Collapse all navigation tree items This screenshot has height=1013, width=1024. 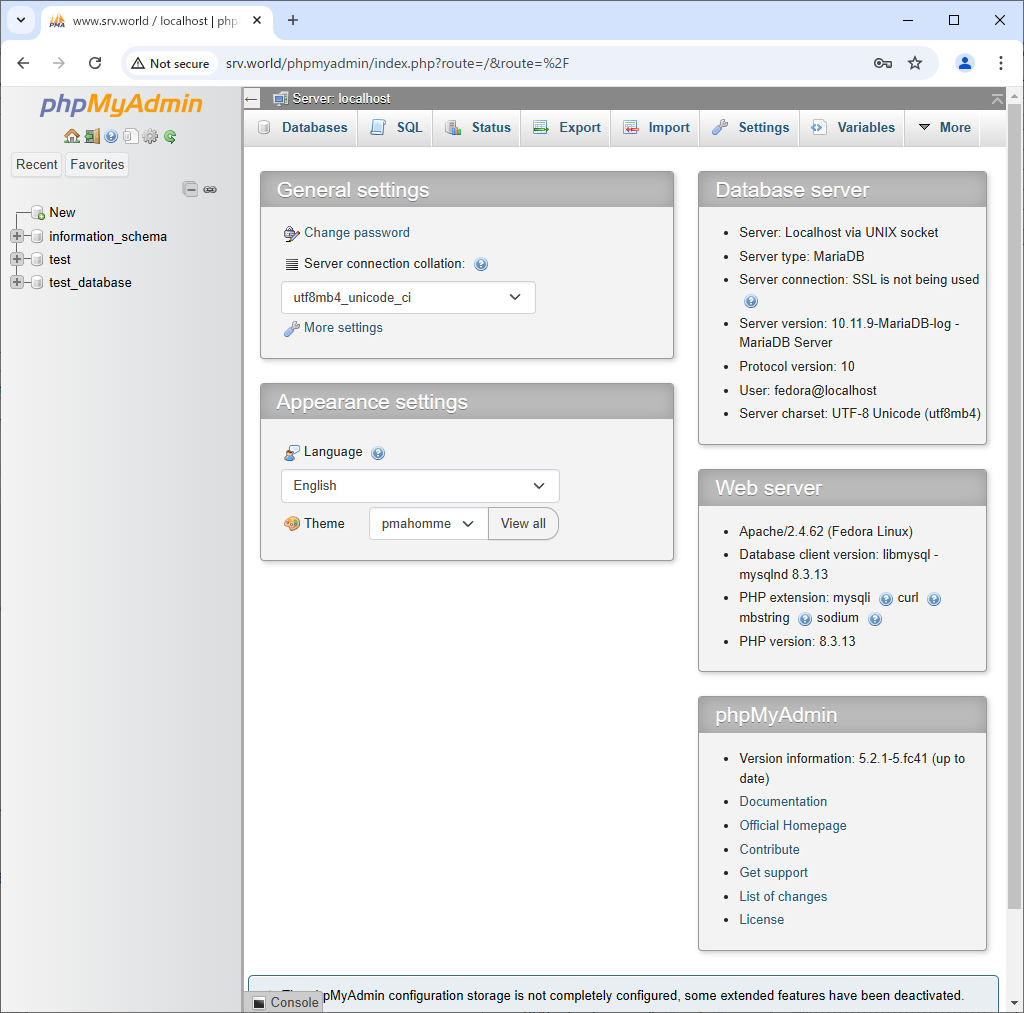[x=190, y=189]
